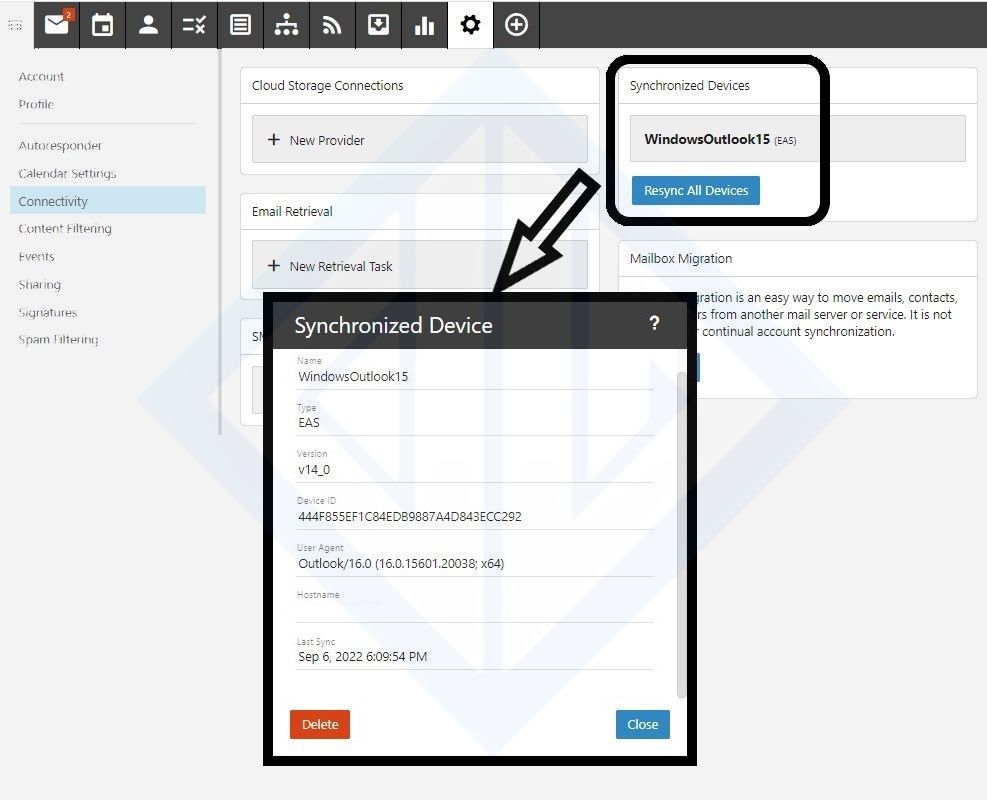987x800 pixels.
Task: Click the circled plus New item icon
Action: point(516,25)
